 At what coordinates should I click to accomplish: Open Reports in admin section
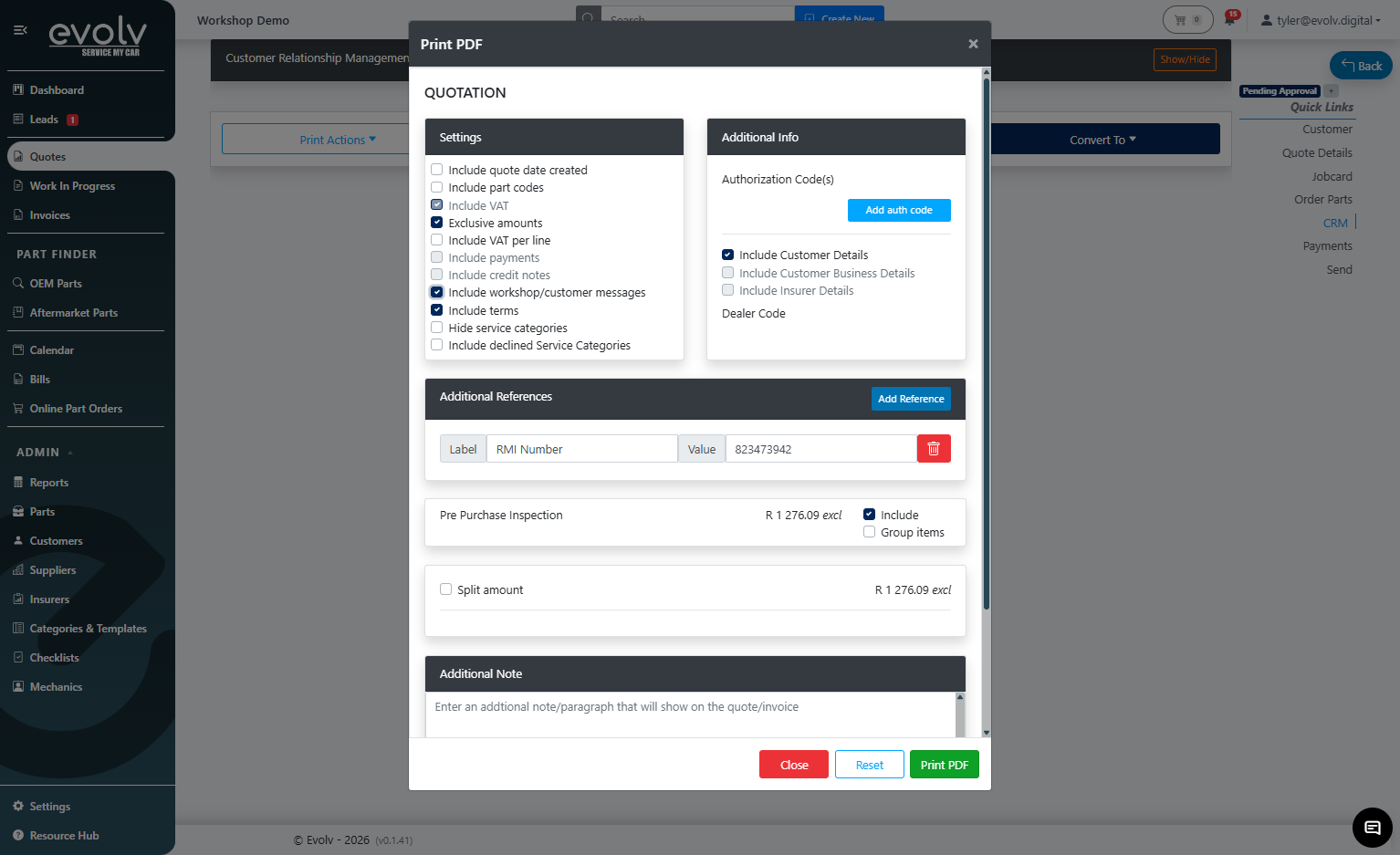pos(48,483)
